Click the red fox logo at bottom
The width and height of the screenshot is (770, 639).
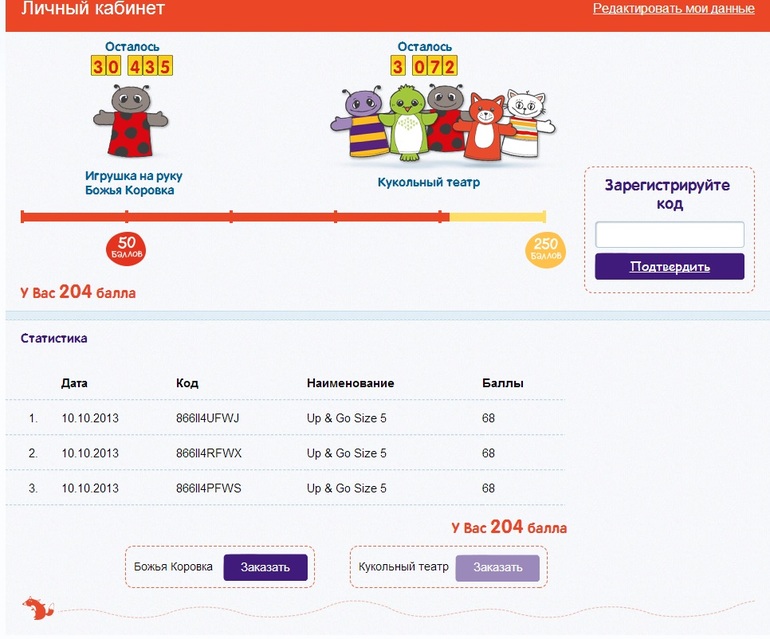[x=37, y=607]
